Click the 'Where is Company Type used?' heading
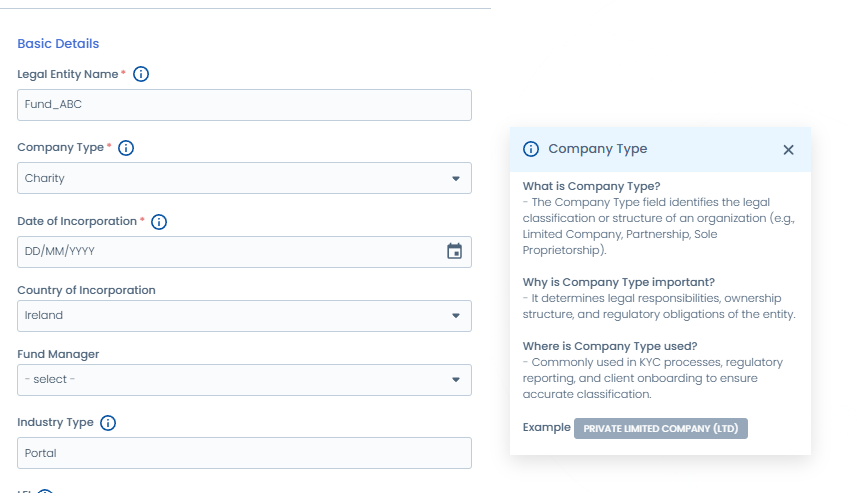Viewport: 858px width, 493px height. click(610, 346)
